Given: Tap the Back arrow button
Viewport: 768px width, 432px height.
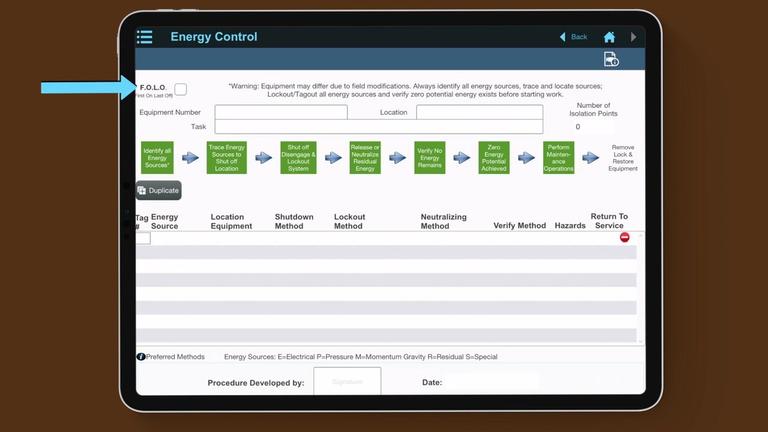Looking at the screenshot, I should coord(574,37).
